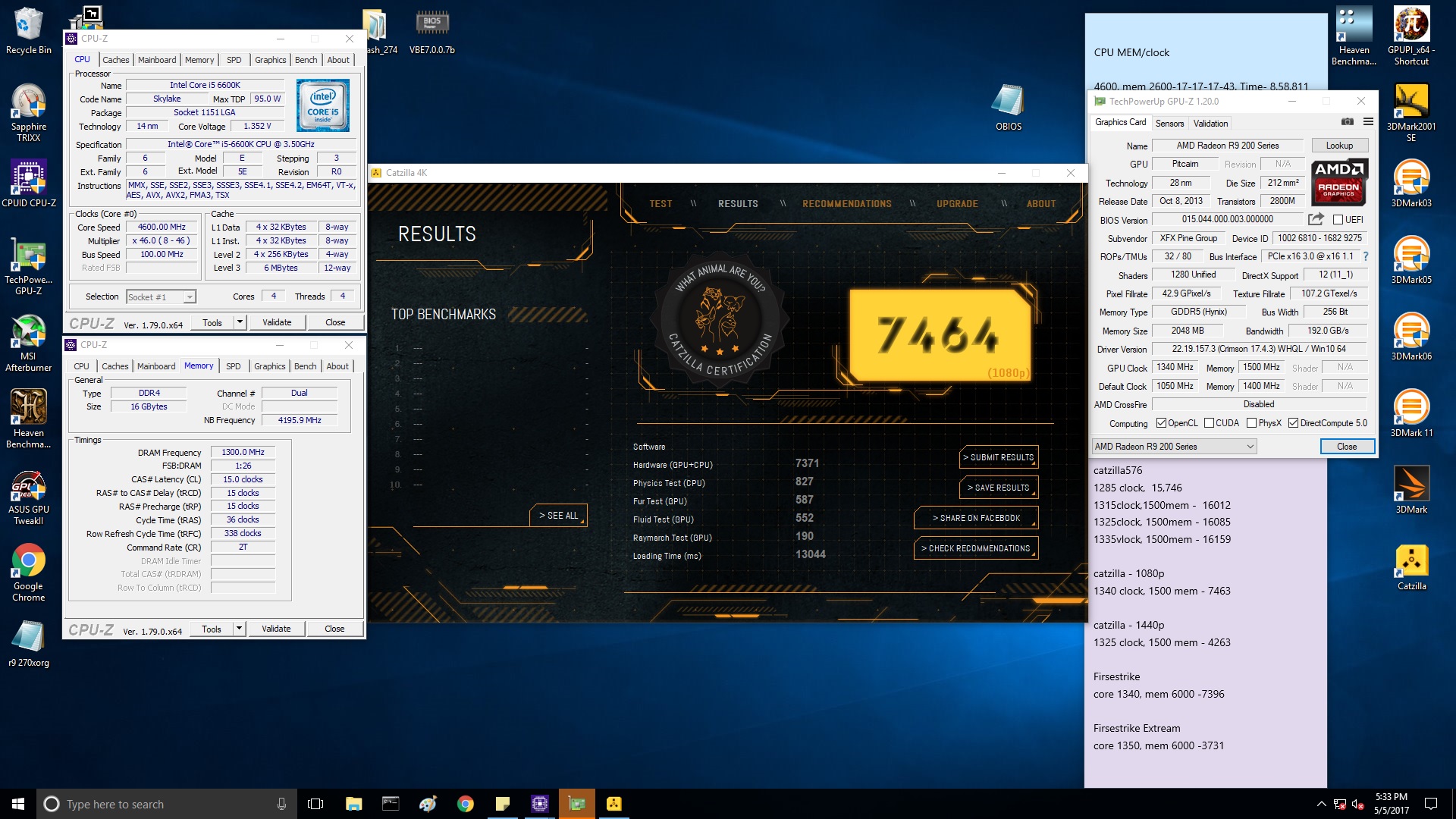Click GPU Clock 1340 MHz field in GPU-Z
1456x819 pixels.
coord(1175,368)
